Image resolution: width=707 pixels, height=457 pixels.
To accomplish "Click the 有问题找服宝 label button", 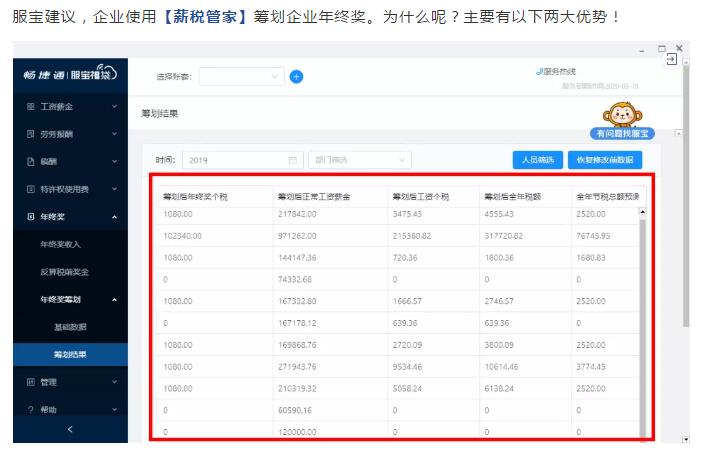I will (622, 133).
